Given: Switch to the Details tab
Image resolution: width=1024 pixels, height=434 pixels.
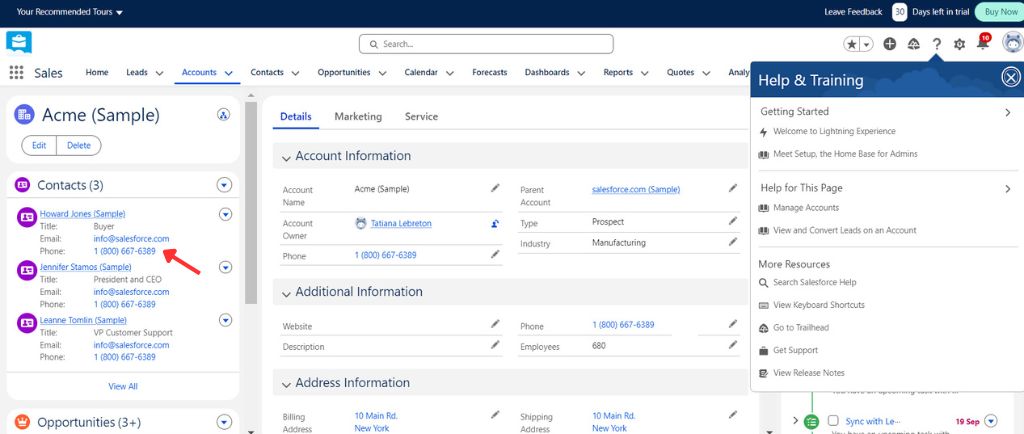Looking at the screenshot, I should (x=296, y=116).
